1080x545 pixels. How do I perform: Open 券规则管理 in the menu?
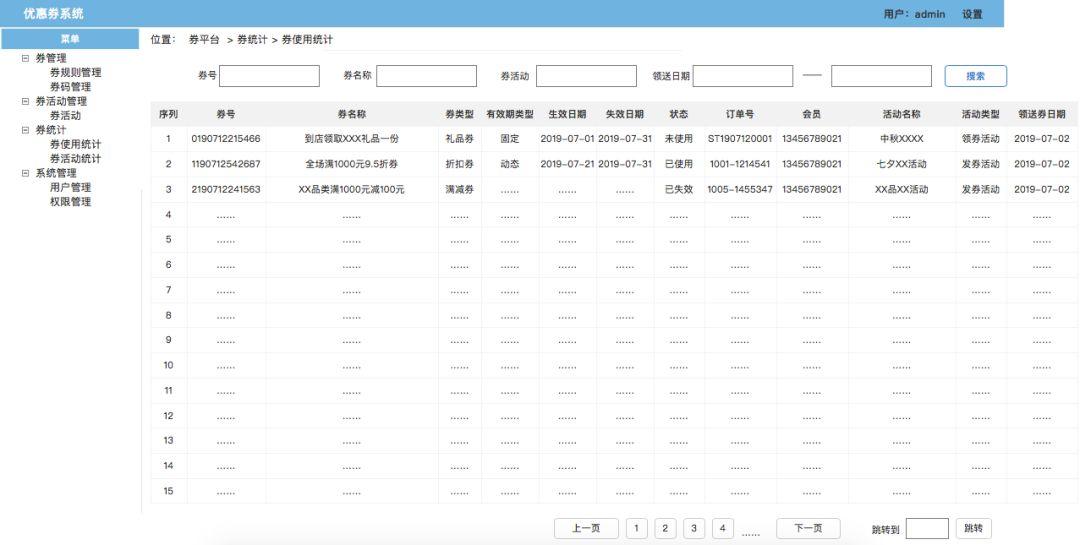point(75,72)
